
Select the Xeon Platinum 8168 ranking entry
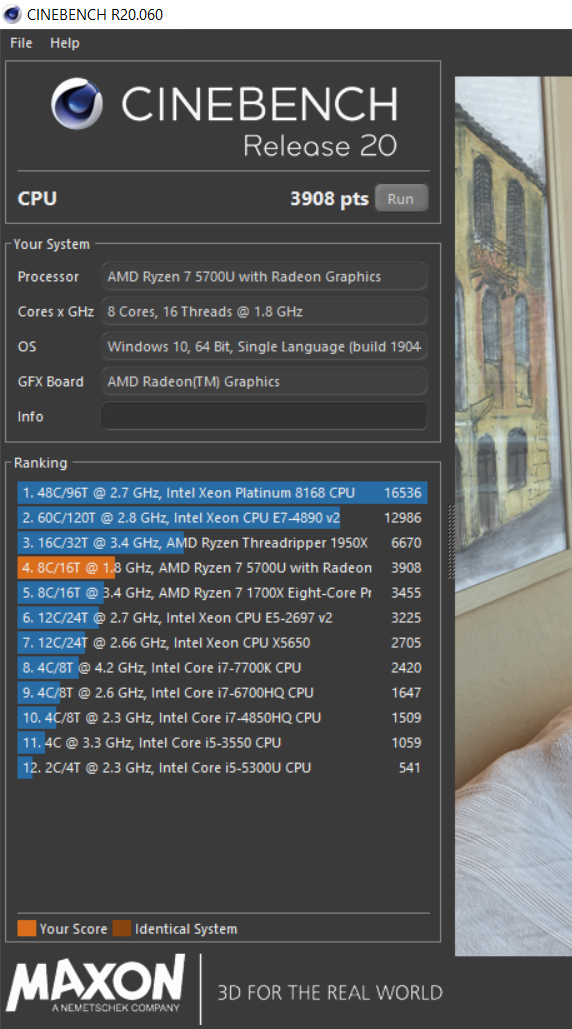tap(222, 493)
